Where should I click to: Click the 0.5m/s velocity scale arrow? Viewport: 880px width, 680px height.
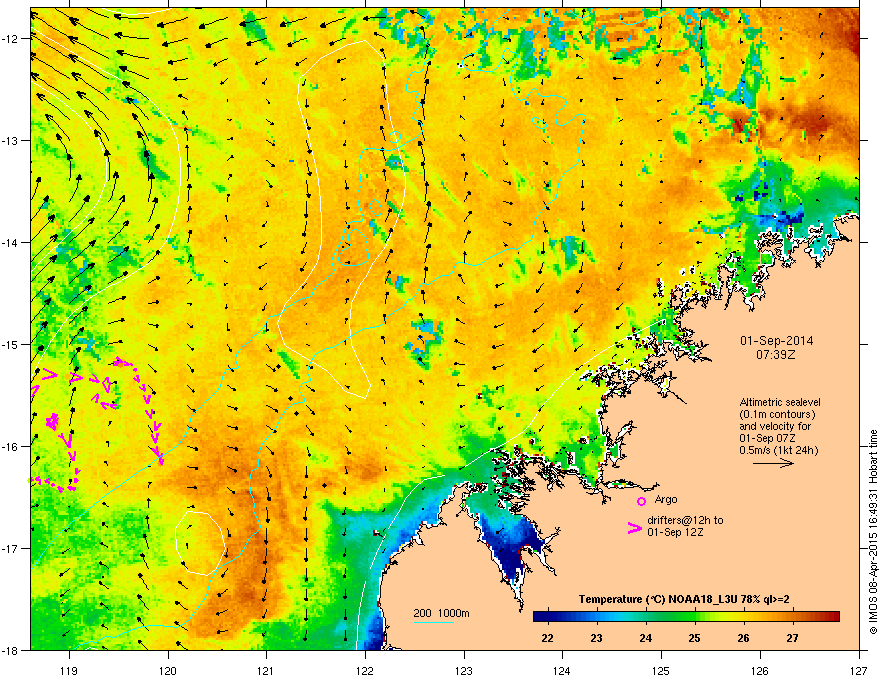[x=773, y=463]
